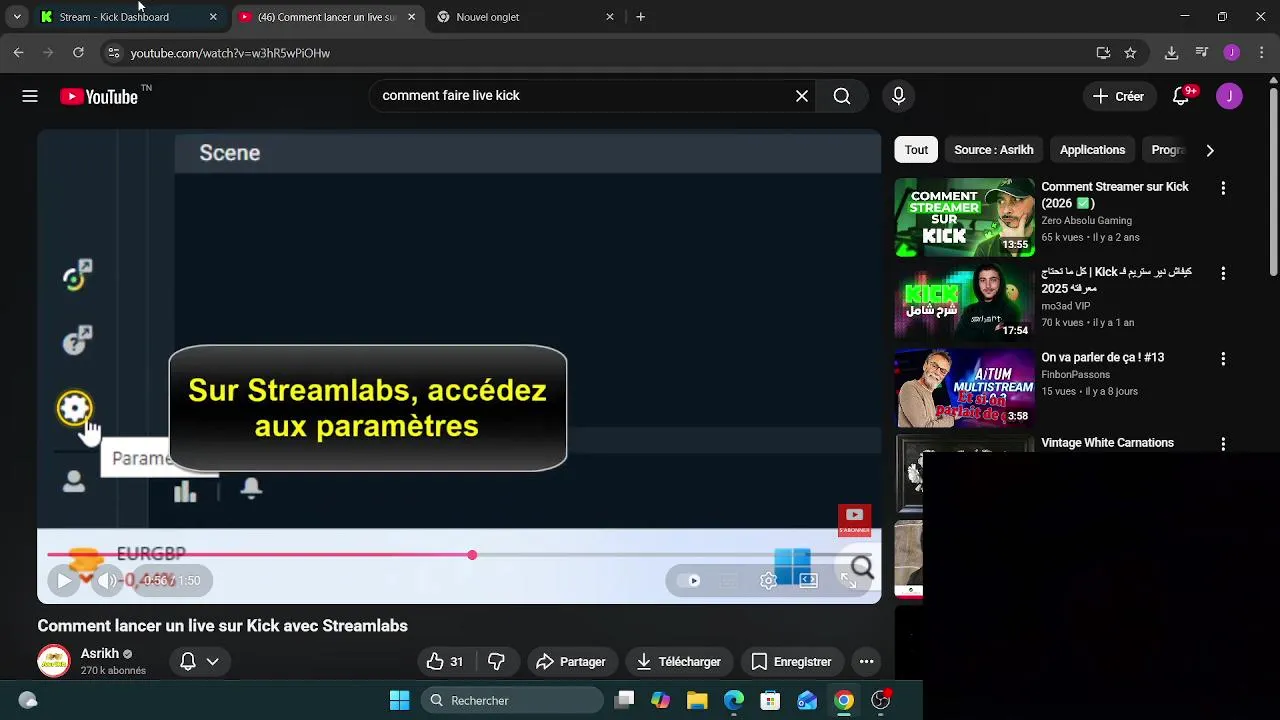Screen dimensions: 1280x720
Task: Open options for On va parler de ça
Action: tap(1223, 358)
